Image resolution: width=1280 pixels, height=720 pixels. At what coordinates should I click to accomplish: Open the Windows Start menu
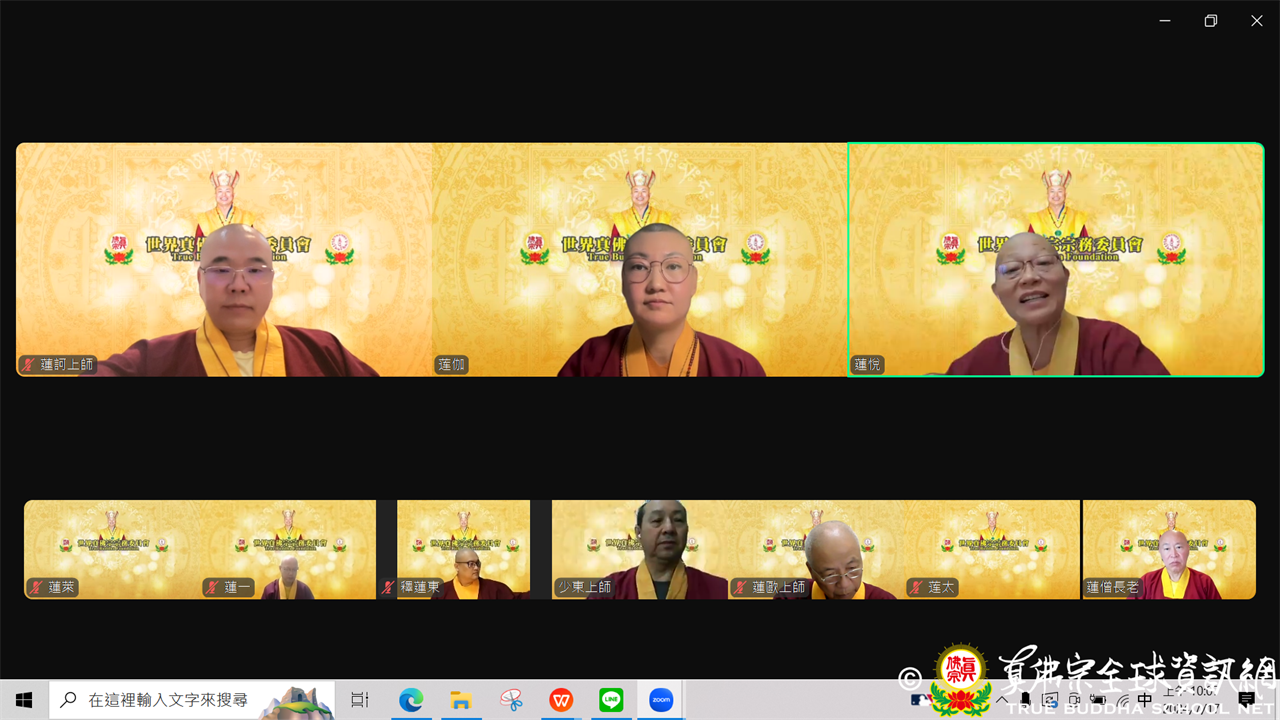(24, 700)
